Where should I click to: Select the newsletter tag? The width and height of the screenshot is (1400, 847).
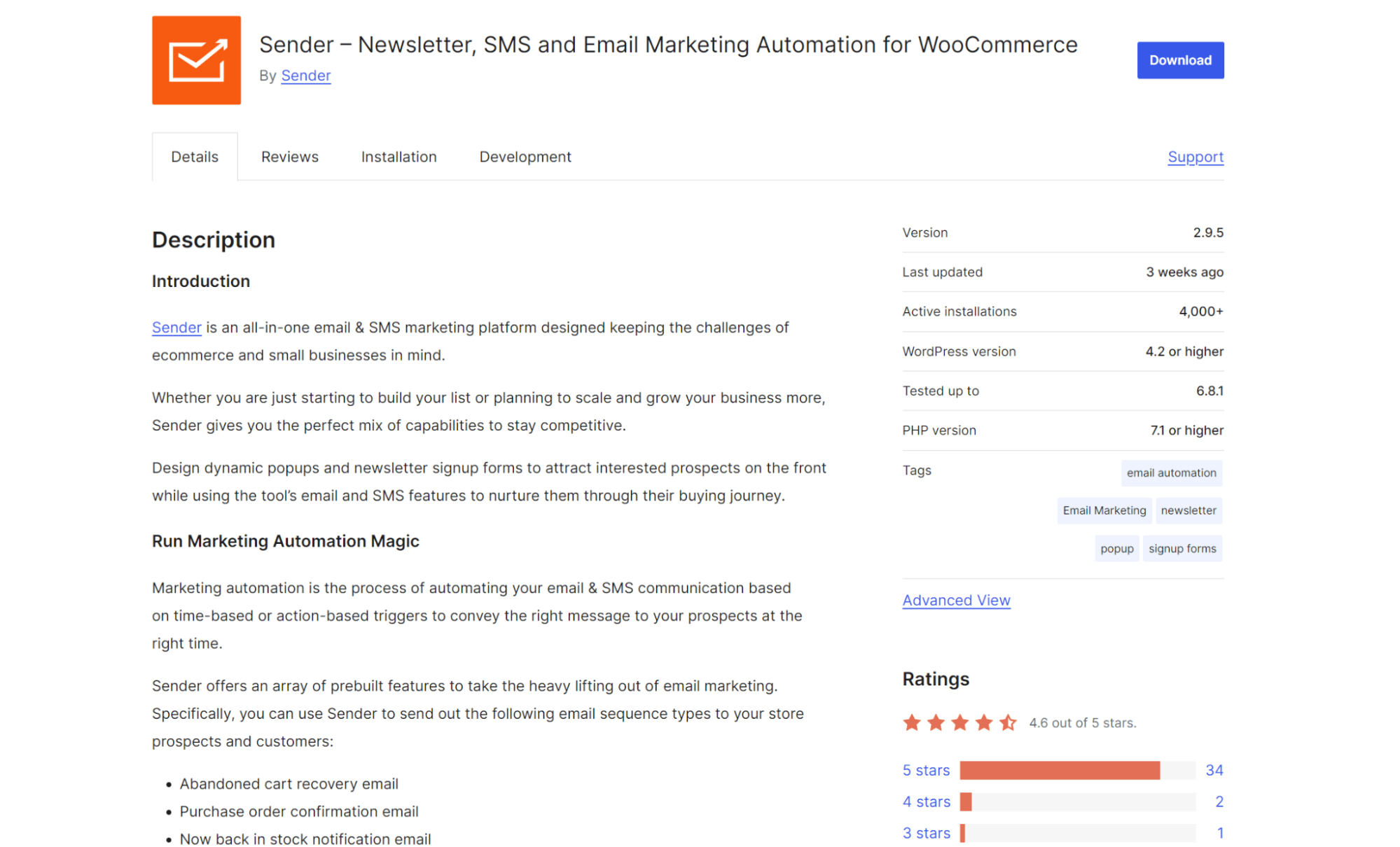pyautogui.click(x=1188, y=510)
